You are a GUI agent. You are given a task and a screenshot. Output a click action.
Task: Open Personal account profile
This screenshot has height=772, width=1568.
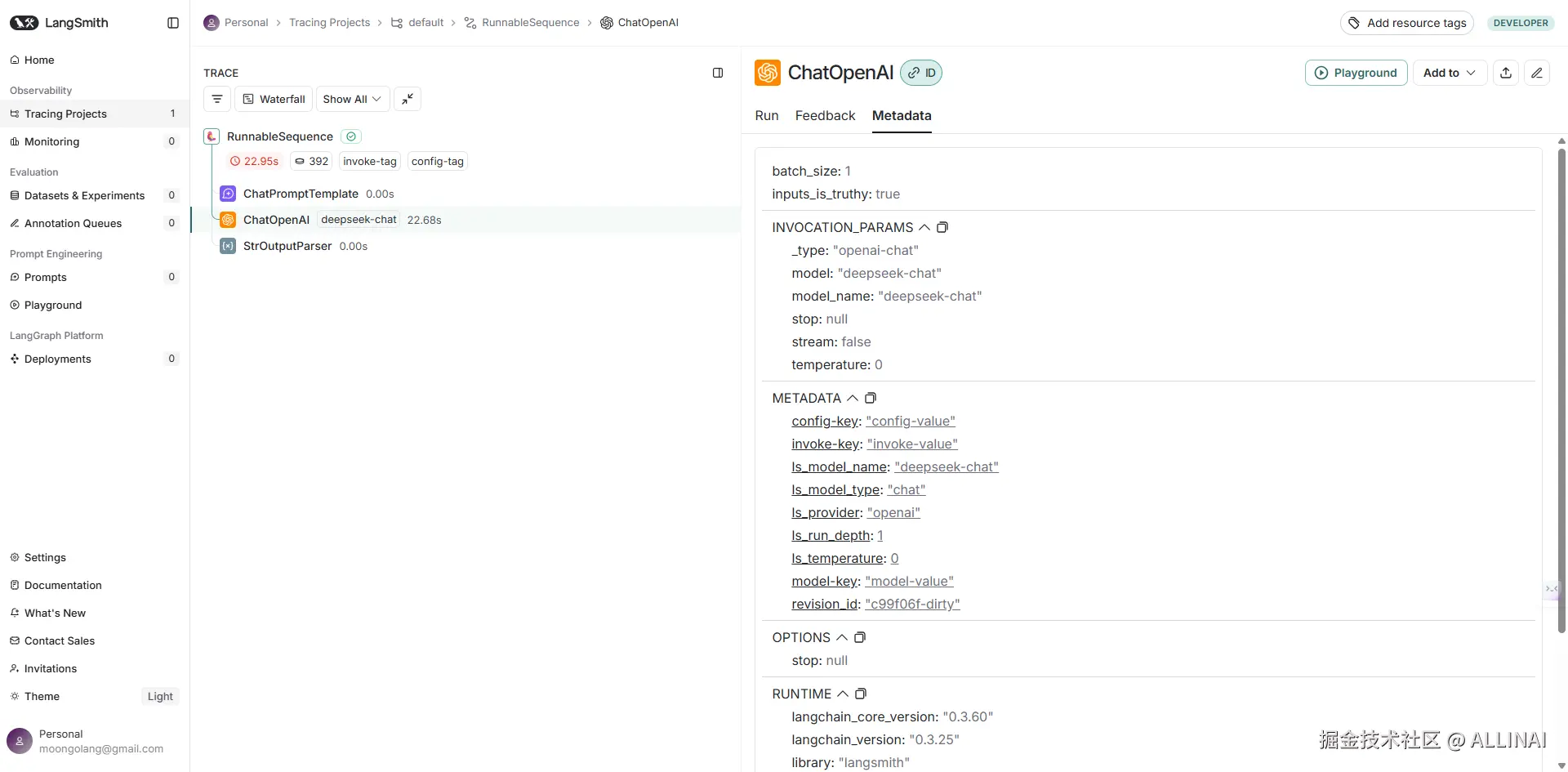pos(95,741)
